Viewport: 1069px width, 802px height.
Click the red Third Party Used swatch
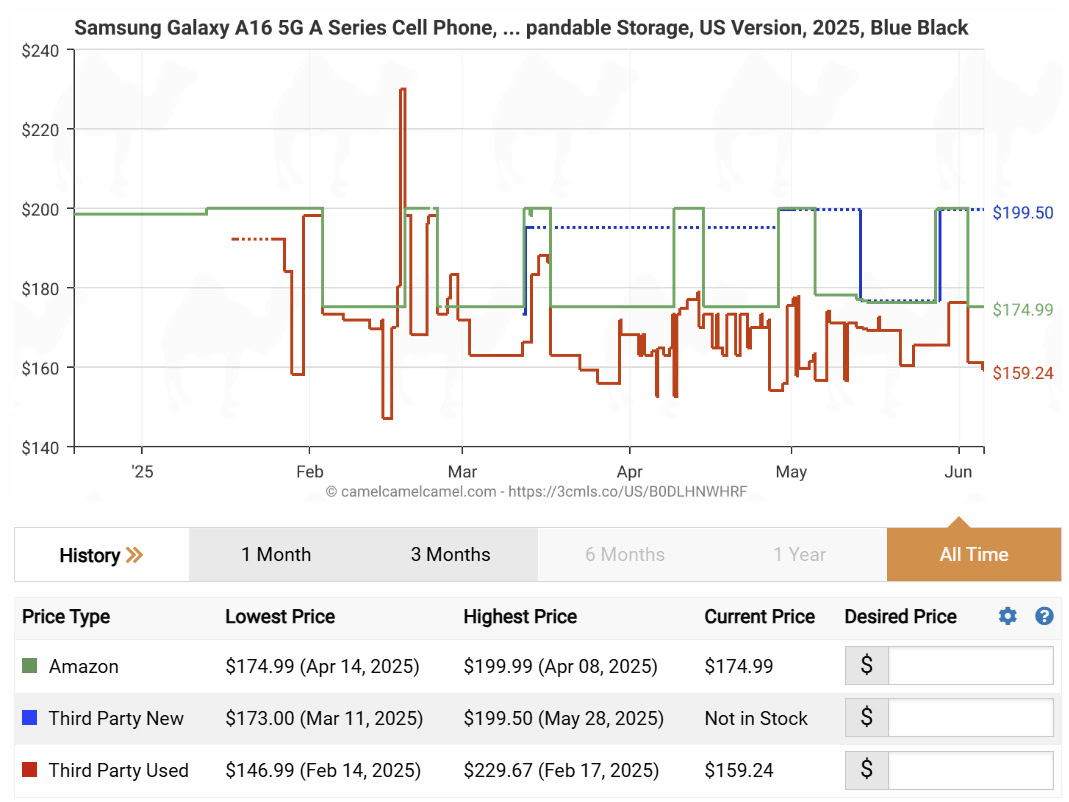click(x=30, y=770)
